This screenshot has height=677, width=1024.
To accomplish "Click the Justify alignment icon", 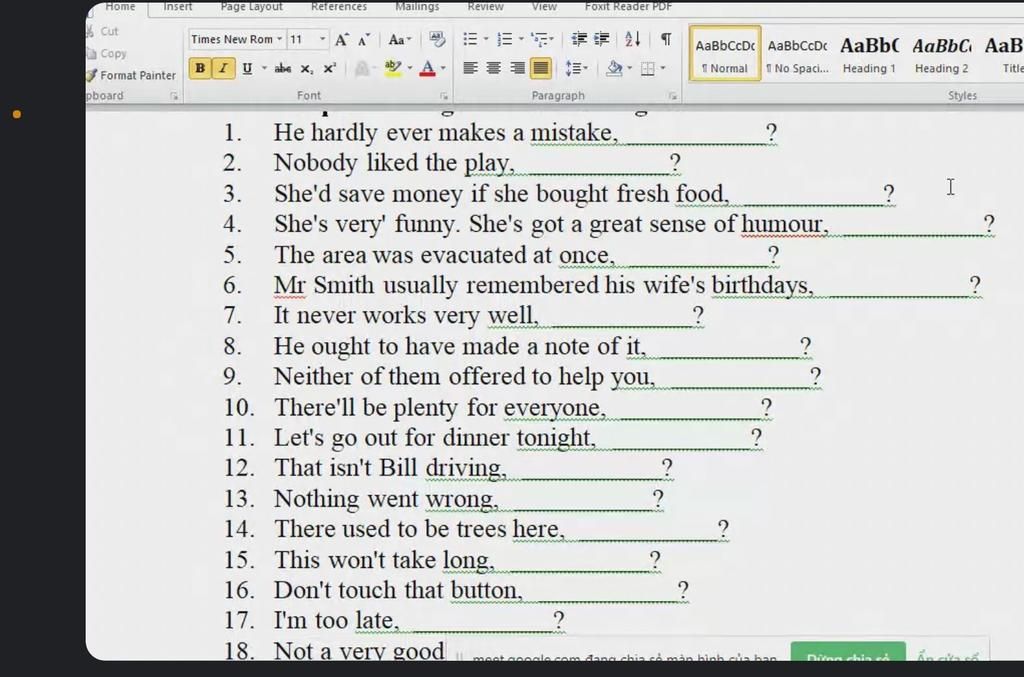I will tap(541, 68).
